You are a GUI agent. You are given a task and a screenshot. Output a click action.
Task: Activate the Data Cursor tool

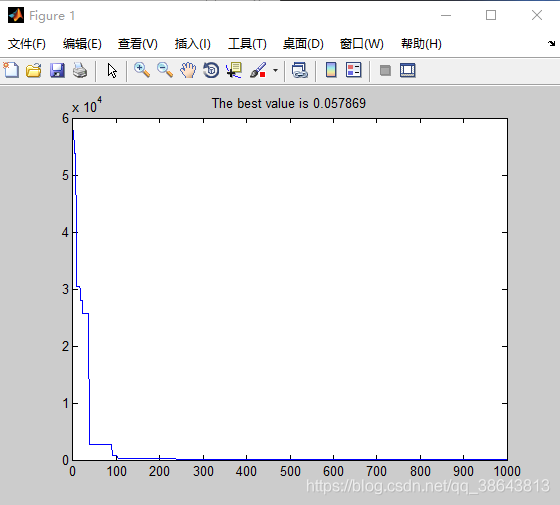tap(234, 70)
